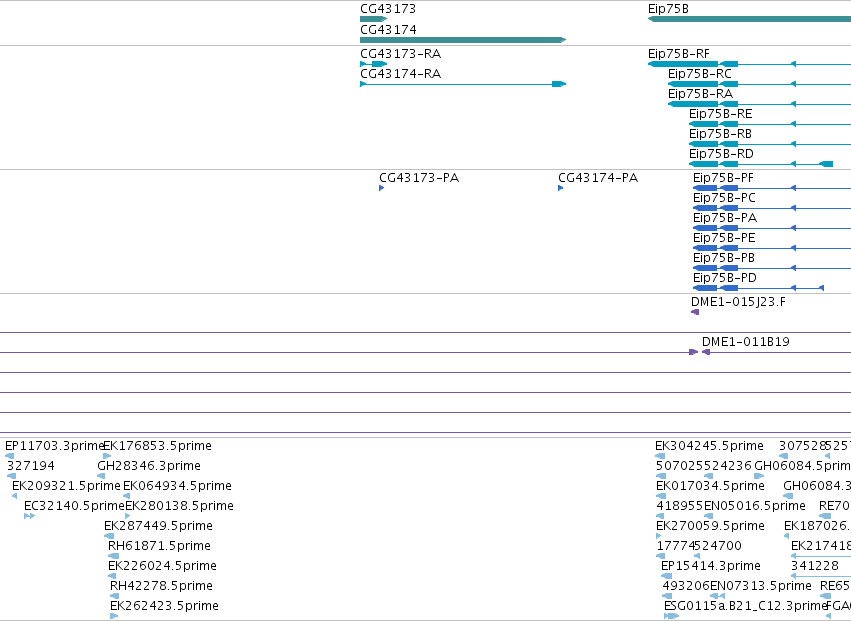Select the 418955 feature label

(x=680, y=506)
